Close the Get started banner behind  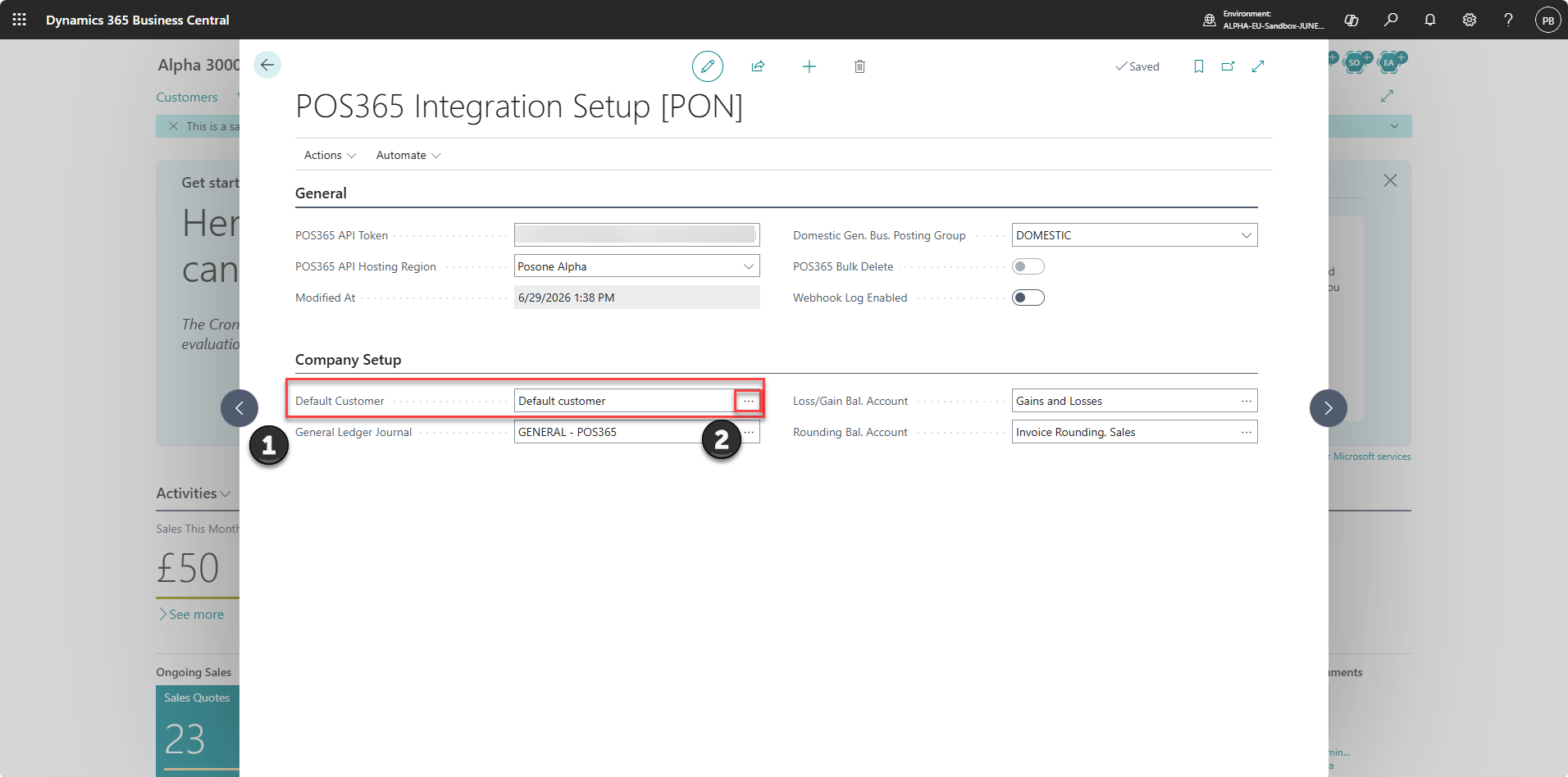click(1390, 180)
